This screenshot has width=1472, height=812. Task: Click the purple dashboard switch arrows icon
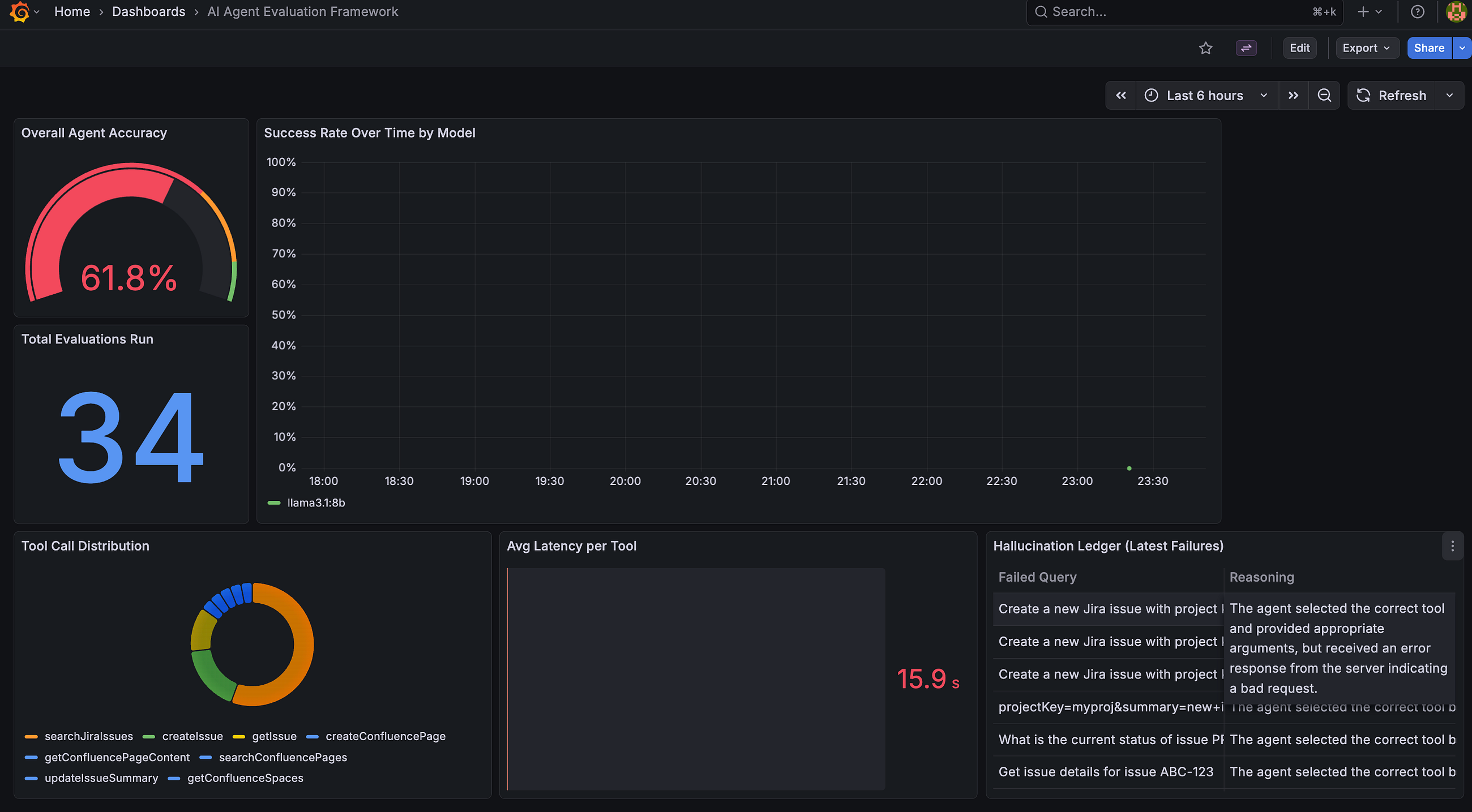click(x=1246, y=48)
